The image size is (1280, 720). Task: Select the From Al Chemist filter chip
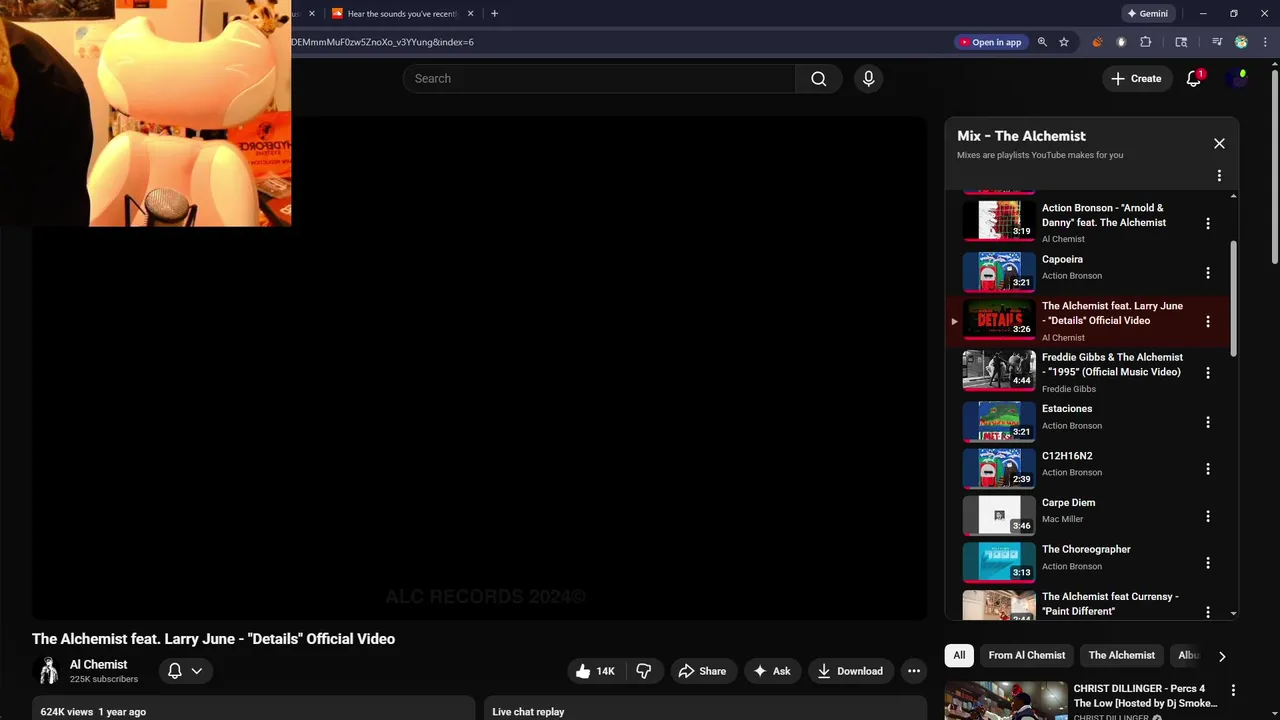(1027, 655)
